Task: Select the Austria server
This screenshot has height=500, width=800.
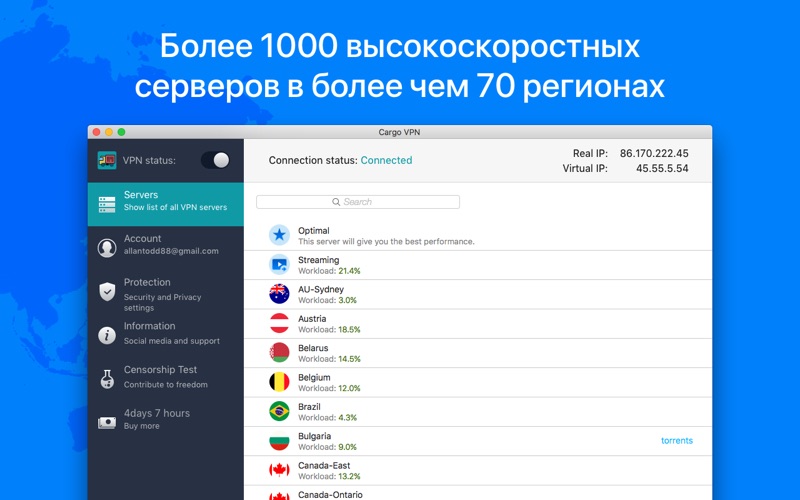Action: [x=478, y=323]
